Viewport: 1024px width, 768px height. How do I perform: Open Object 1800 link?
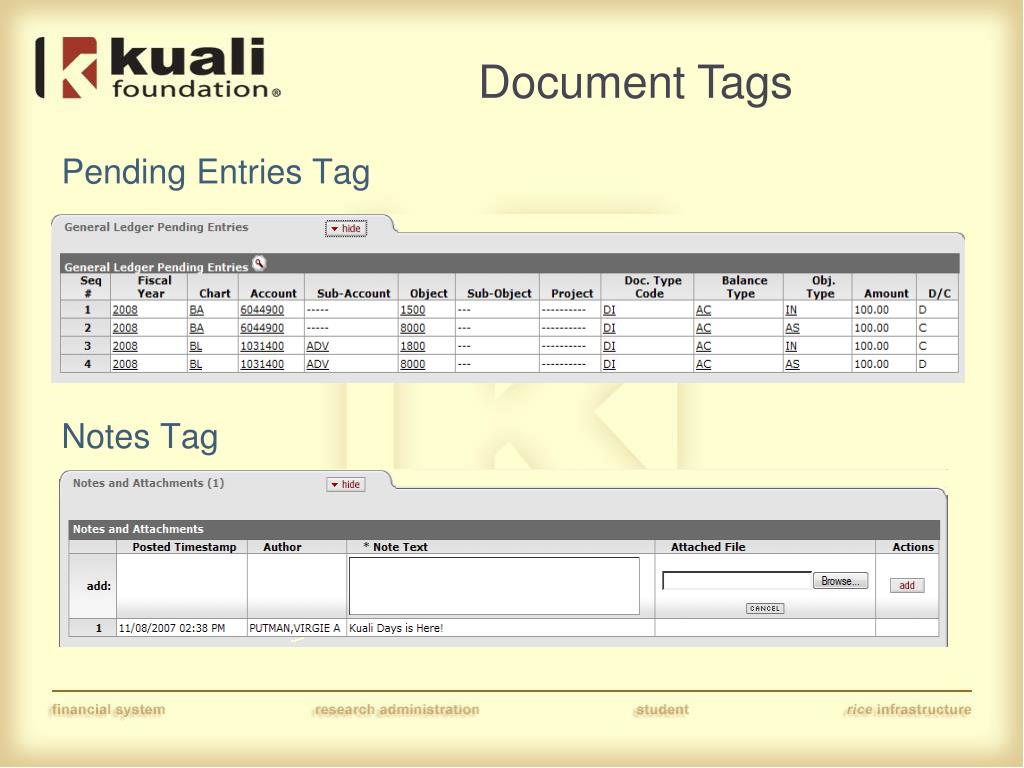tap(413, 346)
